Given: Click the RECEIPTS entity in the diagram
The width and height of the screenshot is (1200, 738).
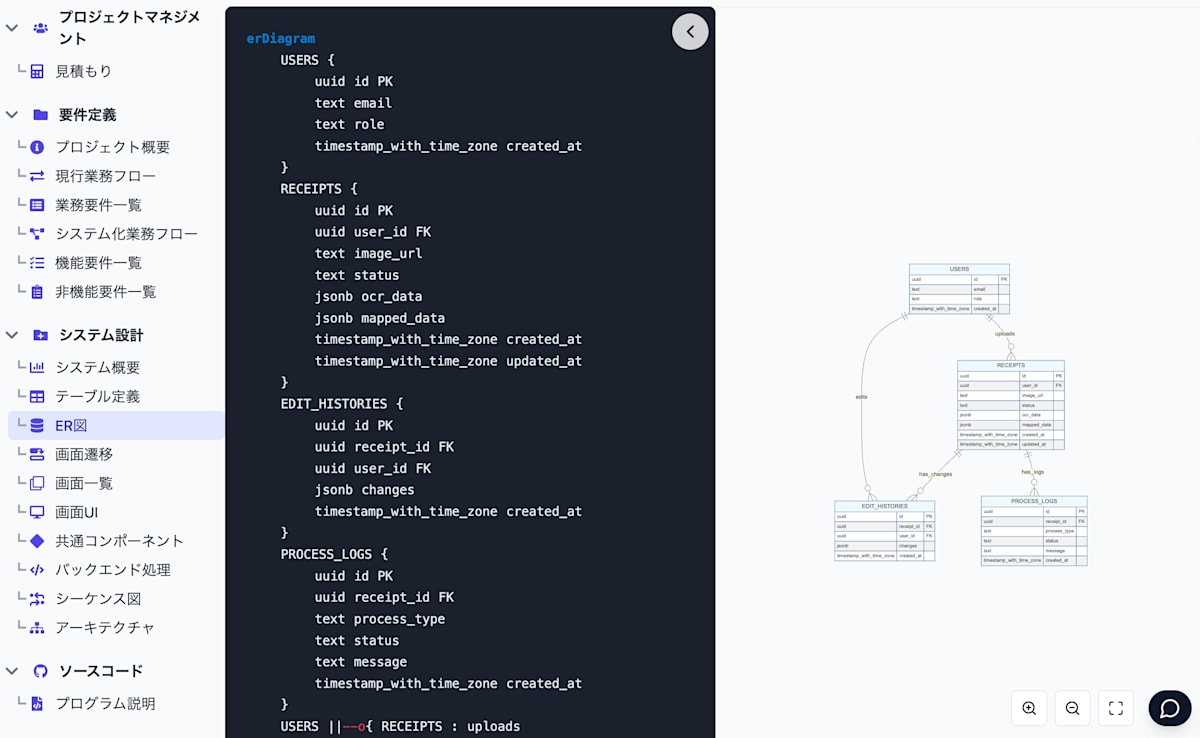Looking at the screenshot, I should point(1010,405).
